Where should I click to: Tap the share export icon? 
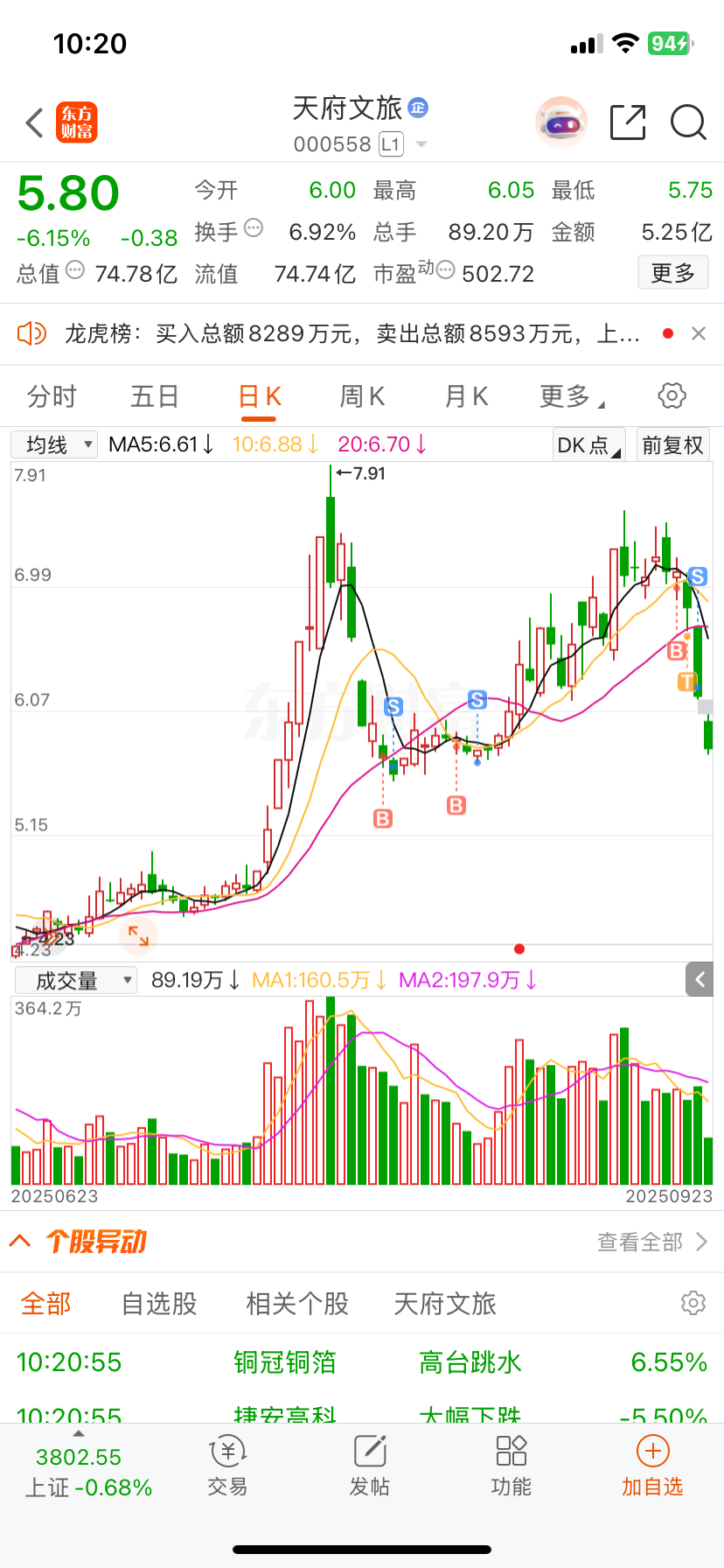[628, 122]
